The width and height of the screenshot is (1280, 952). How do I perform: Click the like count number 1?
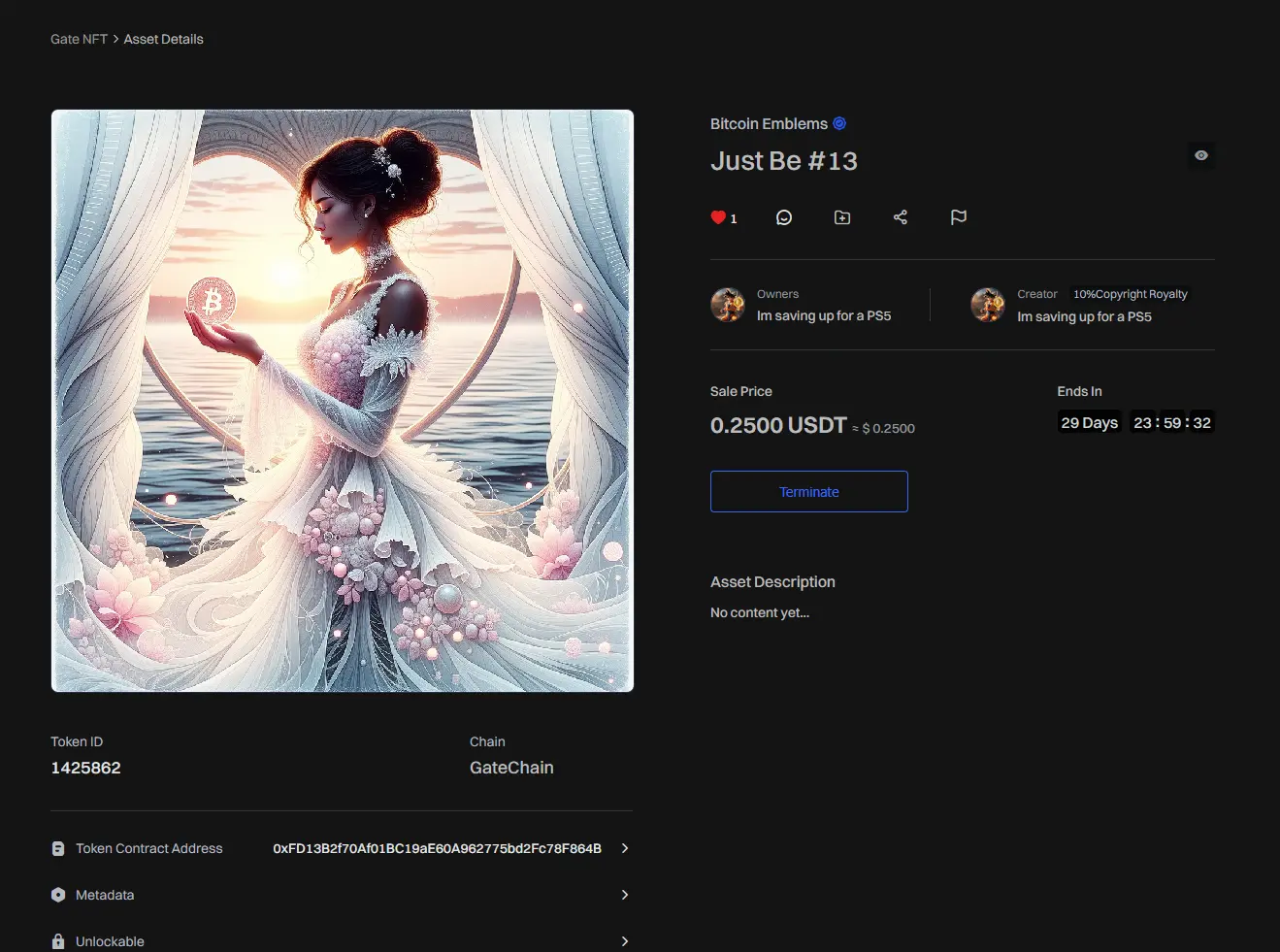pos(734,218)
